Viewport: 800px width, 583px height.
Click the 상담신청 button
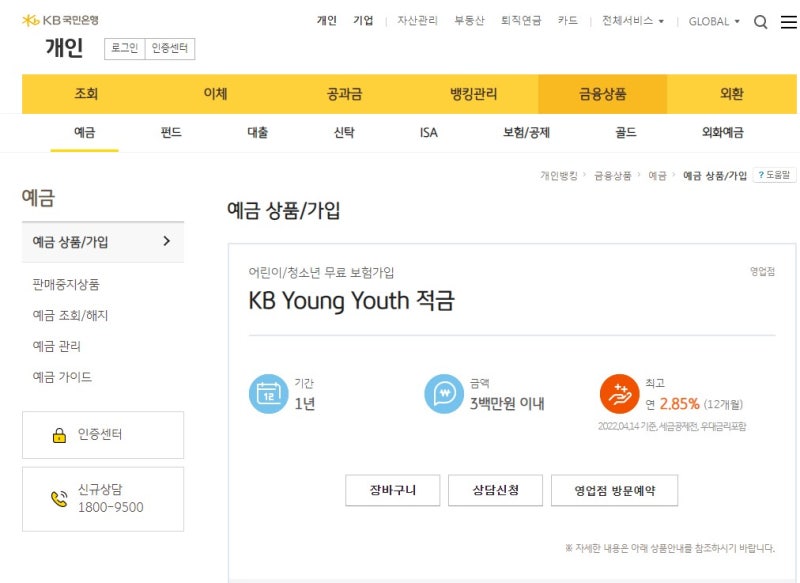[495, 490]
